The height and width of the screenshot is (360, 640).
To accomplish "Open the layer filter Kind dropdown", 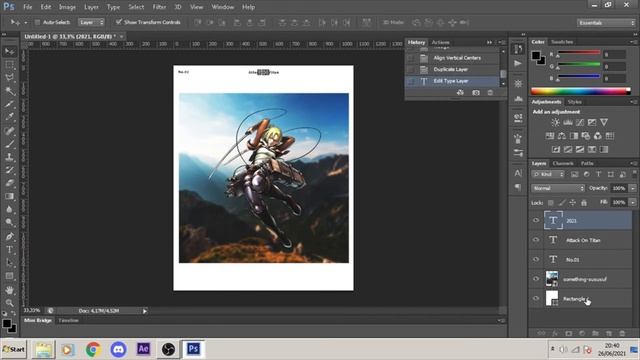I will (x=548, y=174).
